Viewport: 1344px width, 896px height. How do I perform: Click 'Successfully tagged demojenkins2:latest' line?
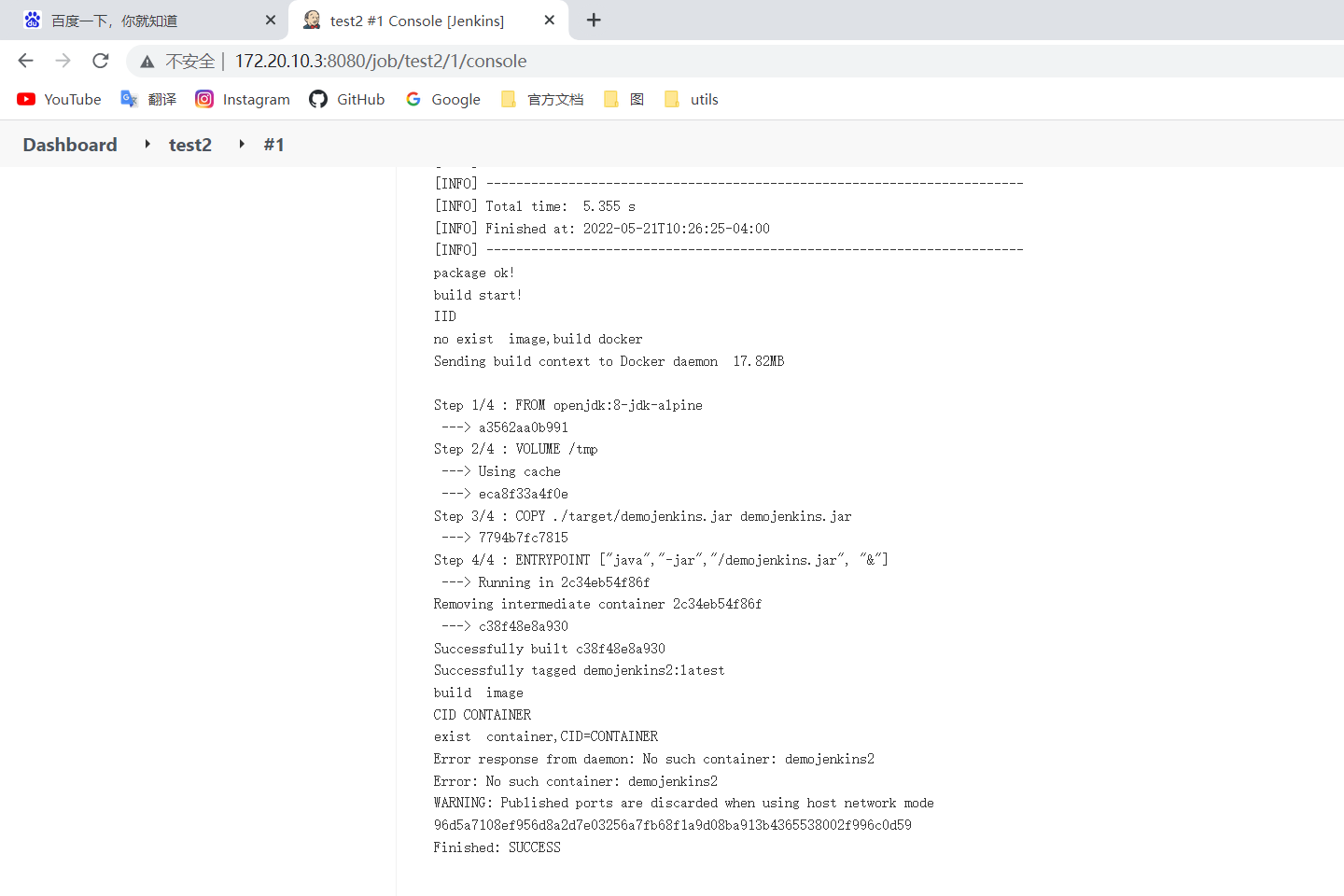tap(579, 670)
